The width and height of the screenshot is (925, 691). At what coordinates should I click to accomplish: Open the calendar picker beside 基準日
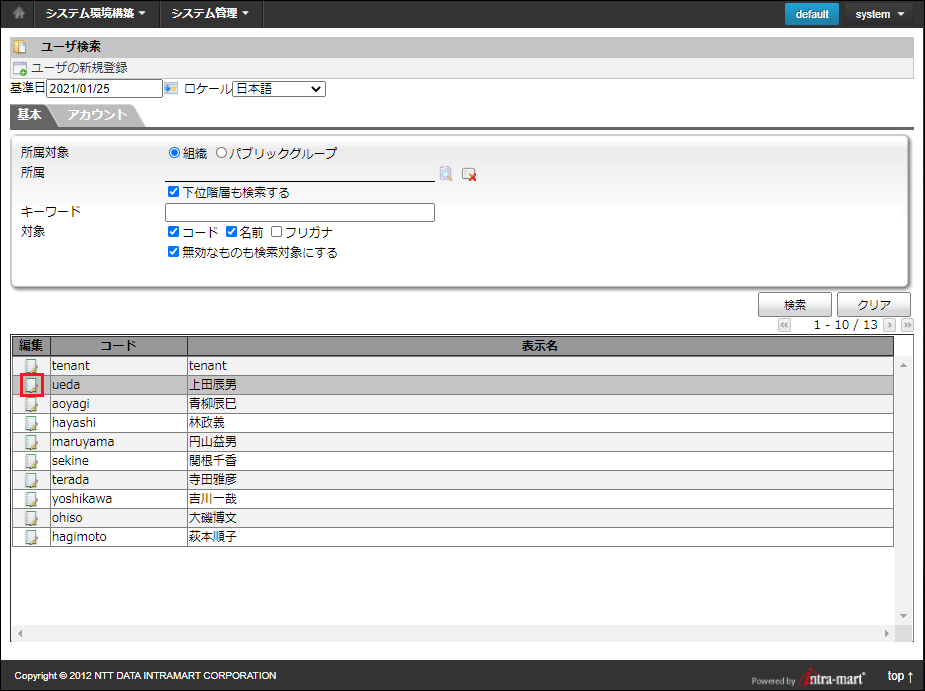point(171,89)
